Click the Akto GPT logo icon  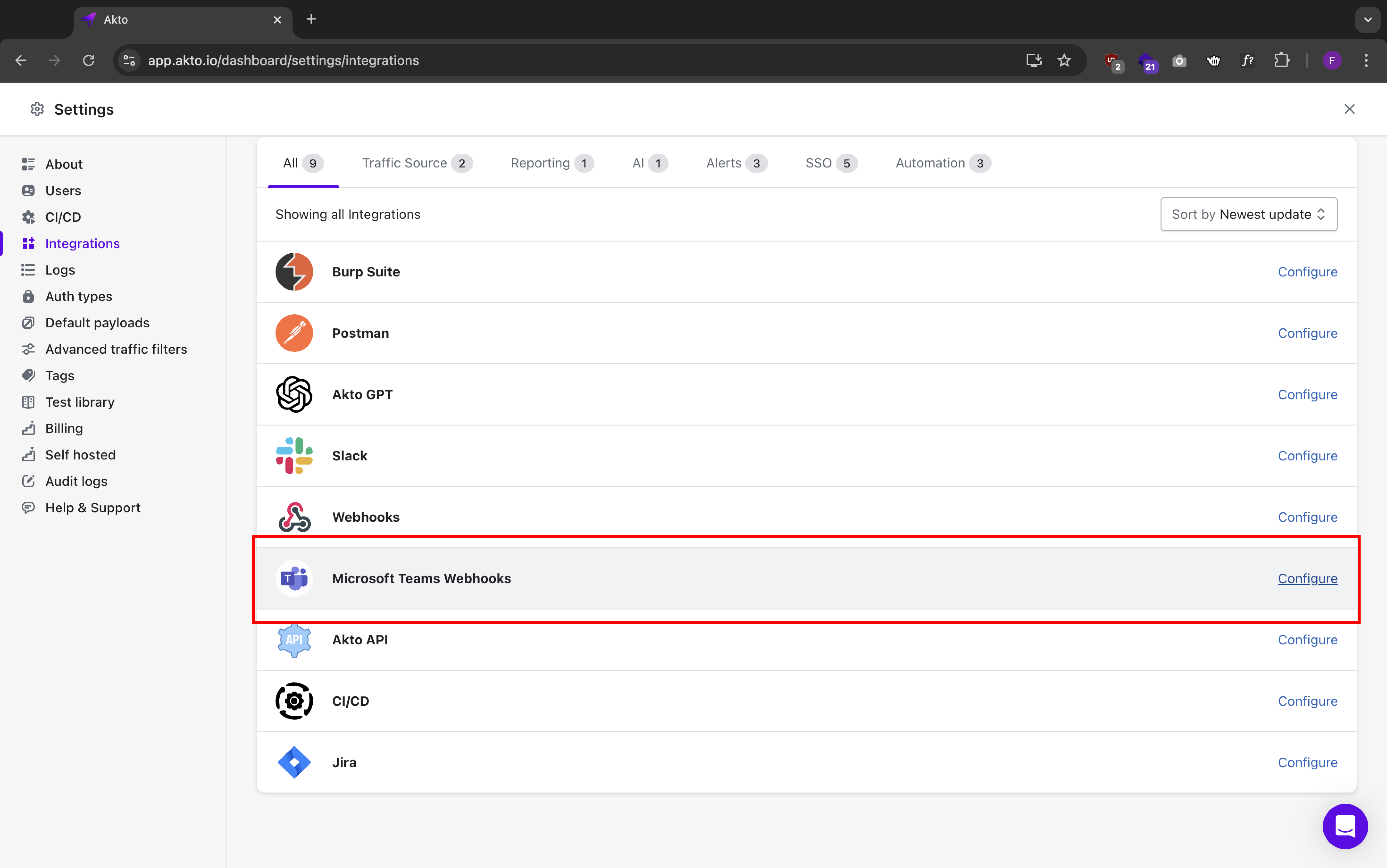[x=294, y=394]
